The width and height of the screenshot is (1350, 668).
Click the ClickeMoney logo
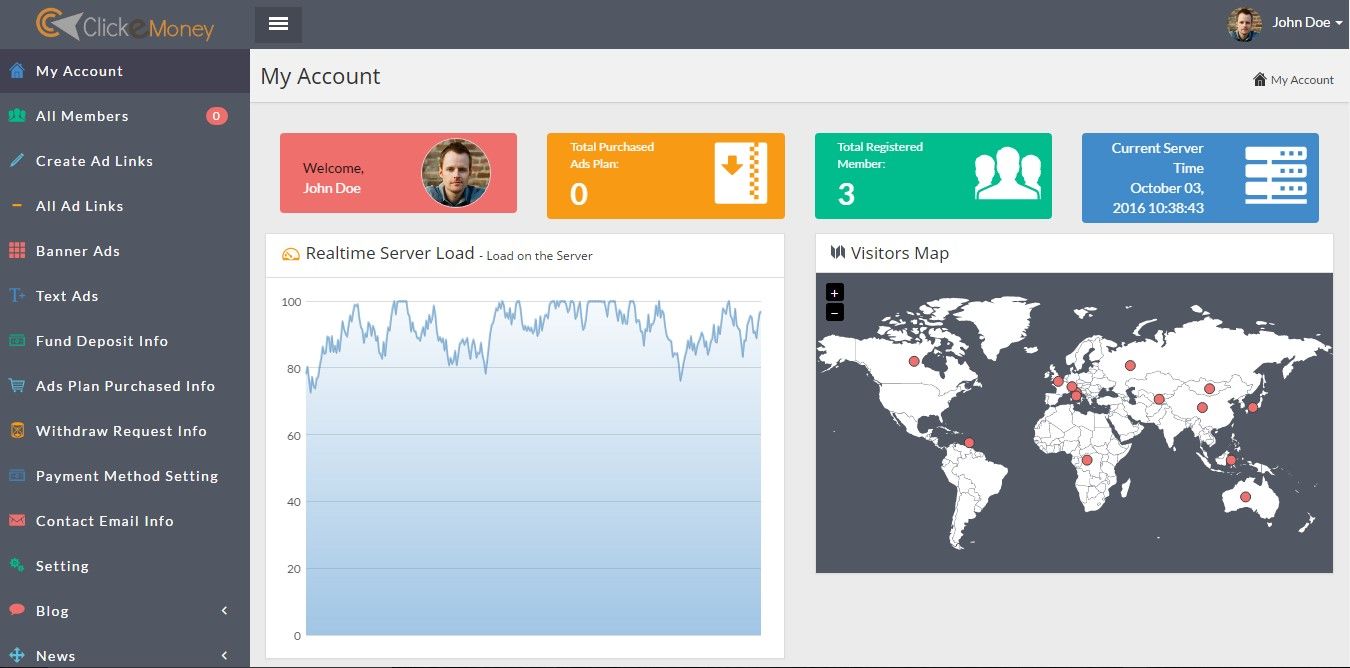tap(125, 25)
